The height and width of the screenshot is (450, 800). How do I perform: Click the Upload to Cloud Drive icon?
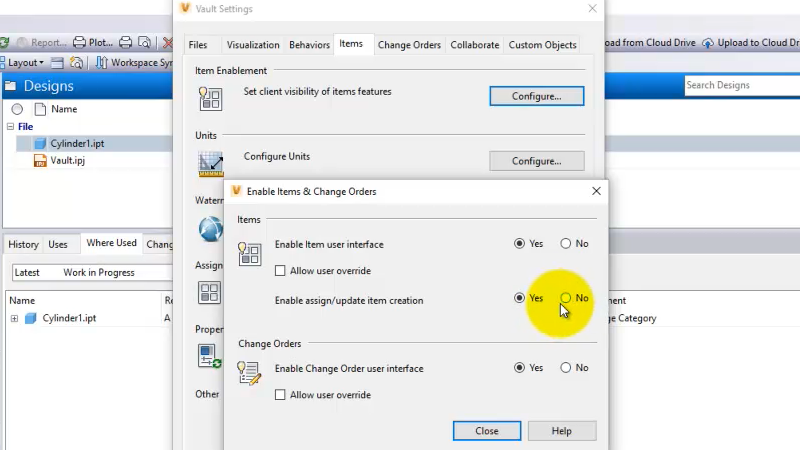[x=708, y=43]
